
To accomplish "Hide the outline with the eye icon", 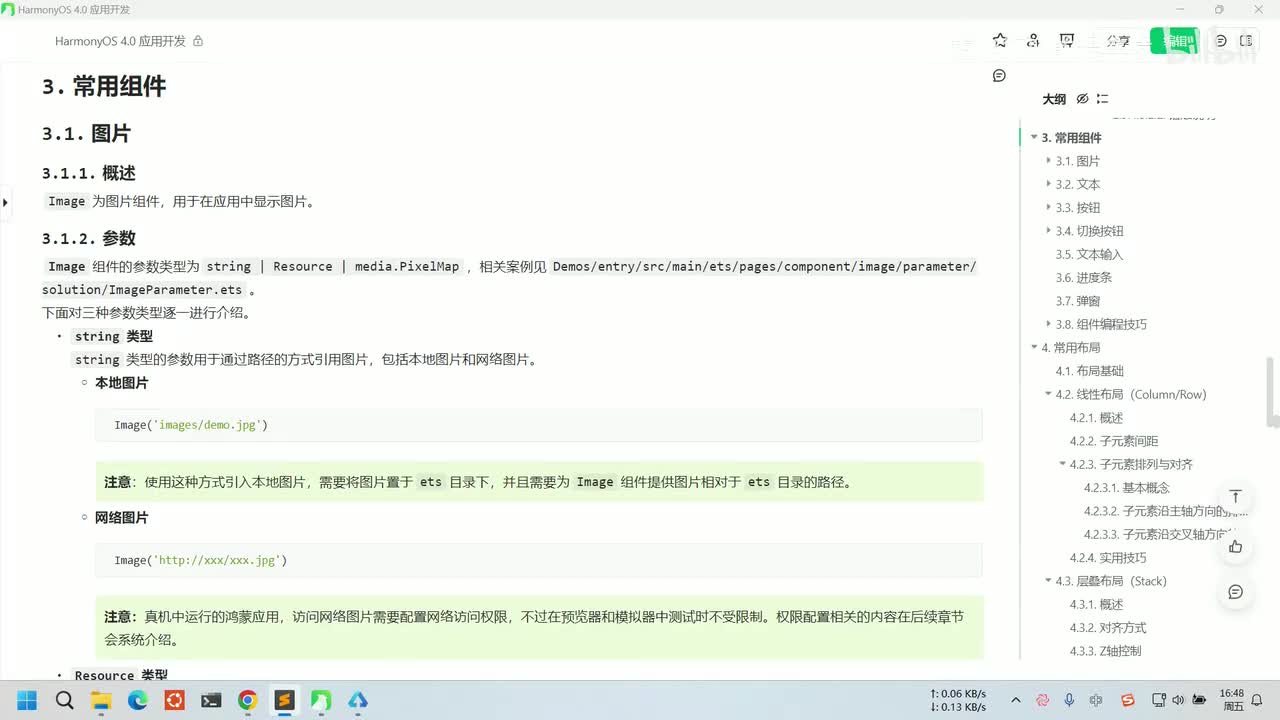I will pos(1082,99).
